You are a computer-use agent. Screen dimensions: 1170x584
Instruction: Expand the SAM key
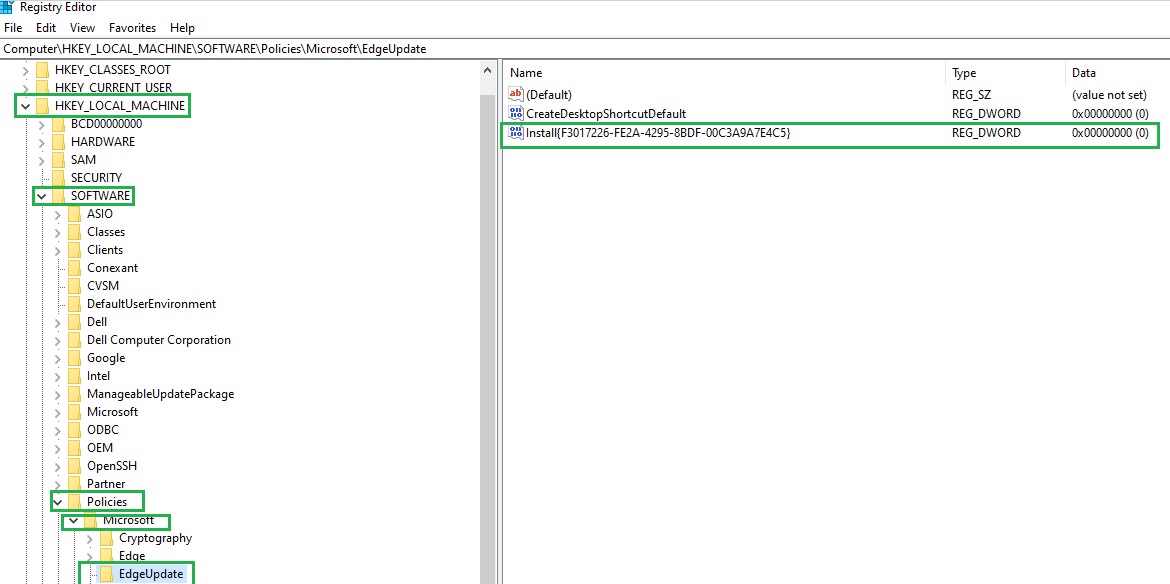43,160
